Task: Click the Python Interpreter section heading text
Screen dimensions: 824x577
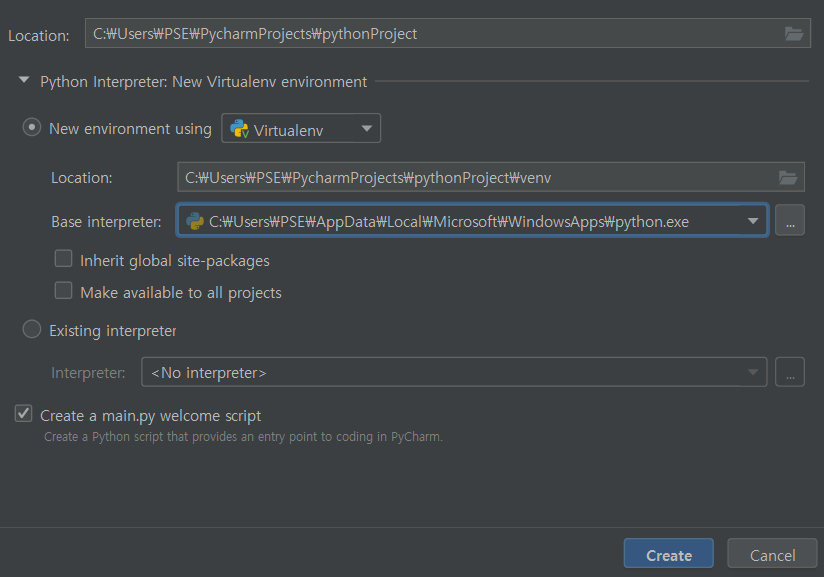Action: [203, 82]
